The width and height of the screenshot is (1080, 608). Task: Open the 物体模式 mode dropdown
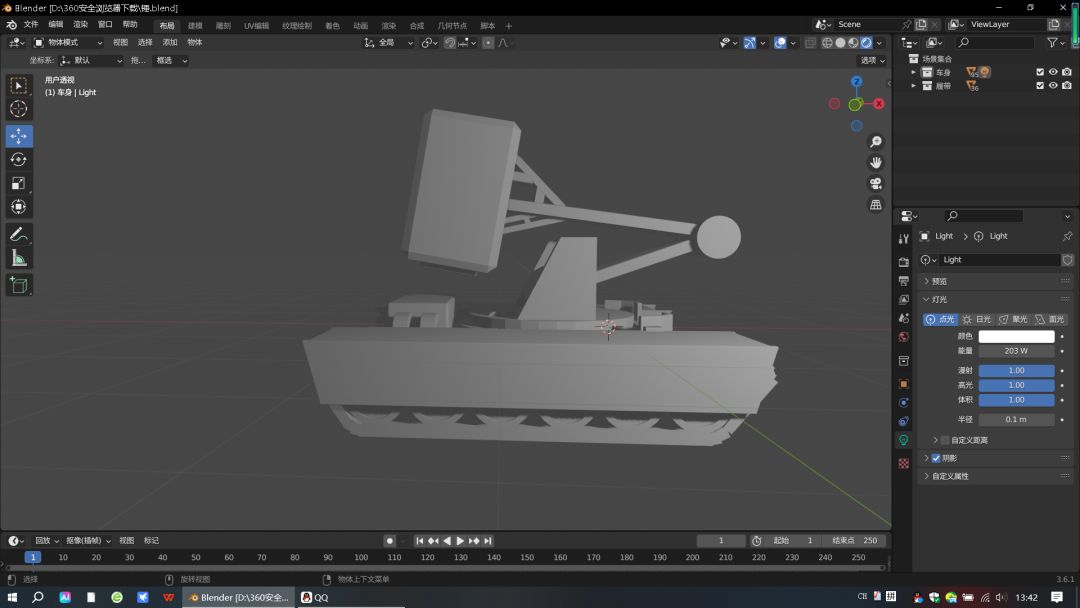point(68,43)
